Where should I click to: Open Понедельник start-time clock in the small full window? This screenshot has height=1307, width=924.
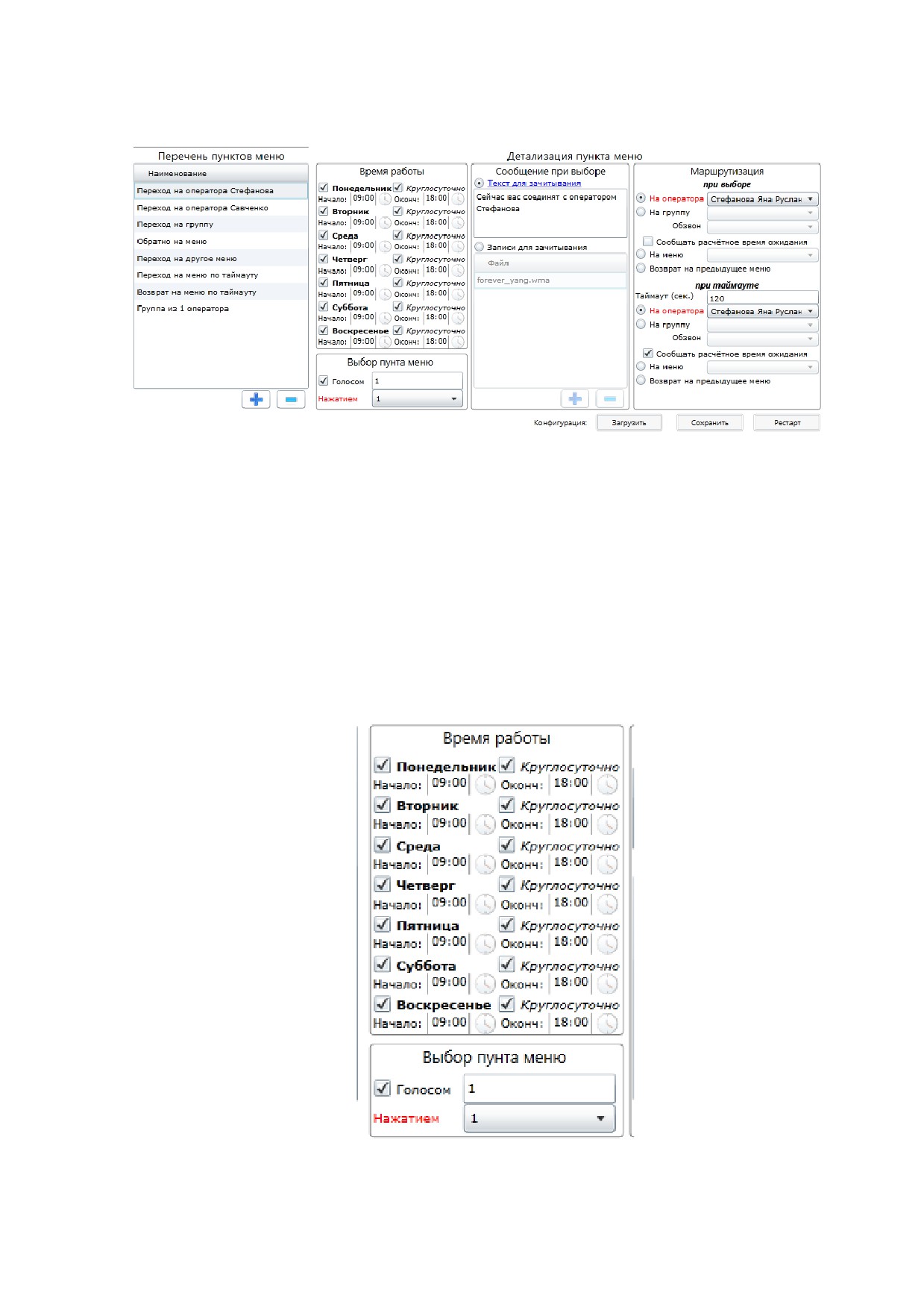pyautogui.click(x=385, y=199)
